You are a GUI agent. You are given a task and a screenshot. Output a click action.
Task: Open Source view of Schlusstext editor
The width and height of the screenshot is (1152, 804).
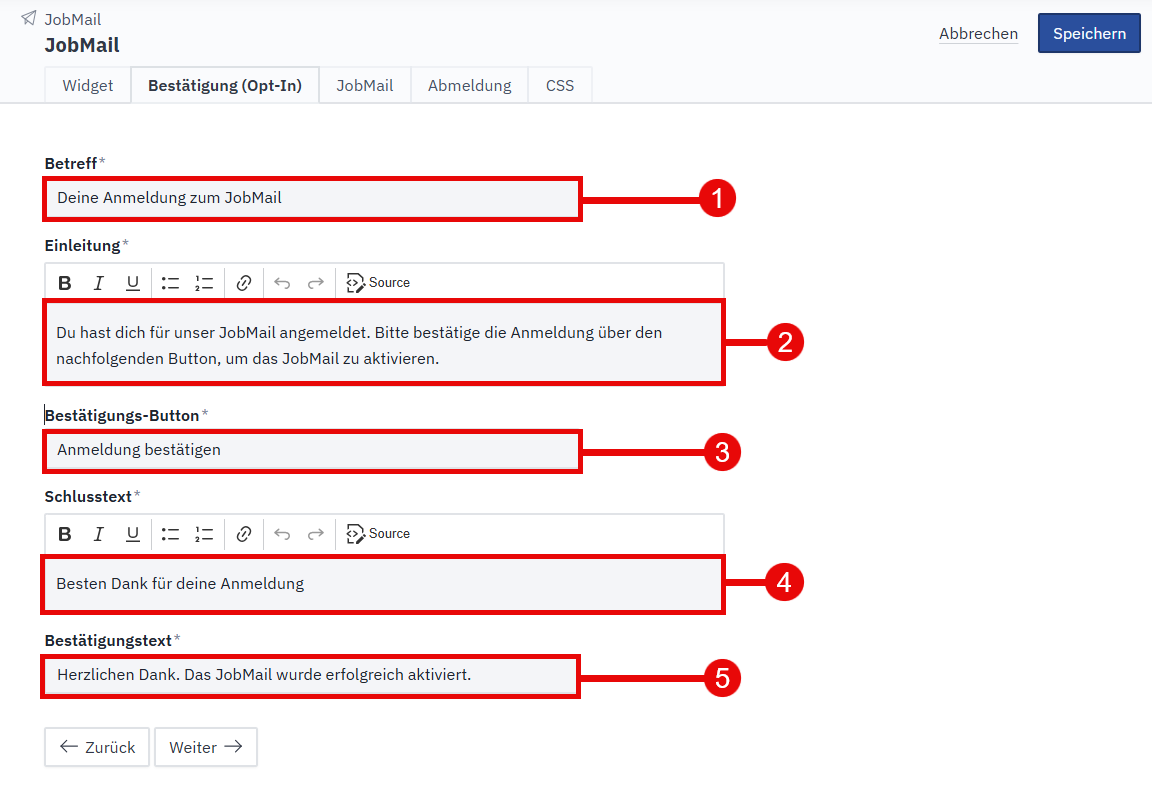click(378, 534)
